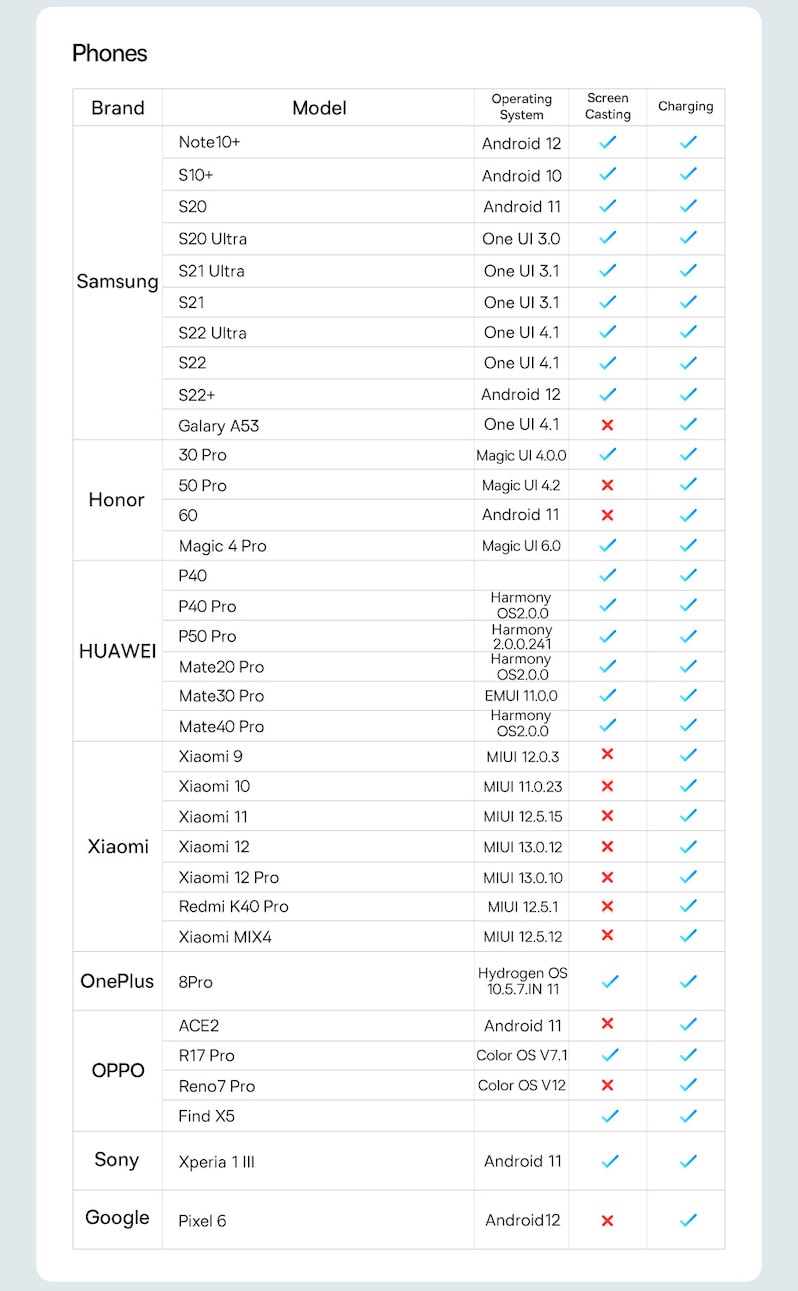Image resolution: width=798 pixels, height=1291 pixels.
Task: Click the Screen Casting checkmark for Note10+
Action: pyautogui.click(x=607, y=143)
